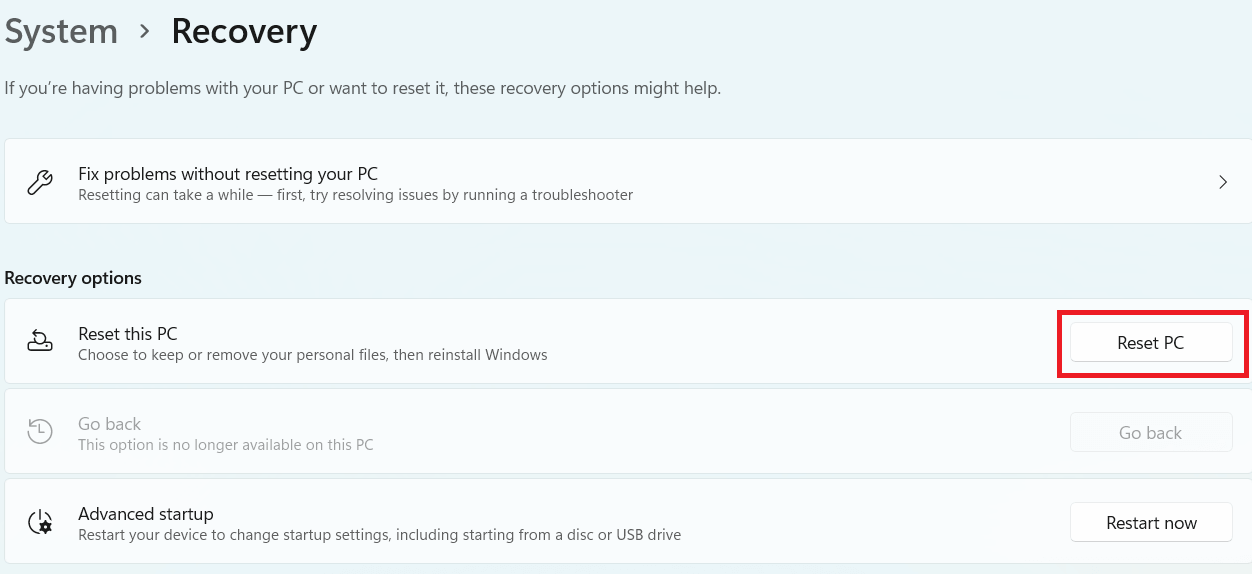
Task: Open chevron arrow on Fix problems row
Action: (1223, 182)
